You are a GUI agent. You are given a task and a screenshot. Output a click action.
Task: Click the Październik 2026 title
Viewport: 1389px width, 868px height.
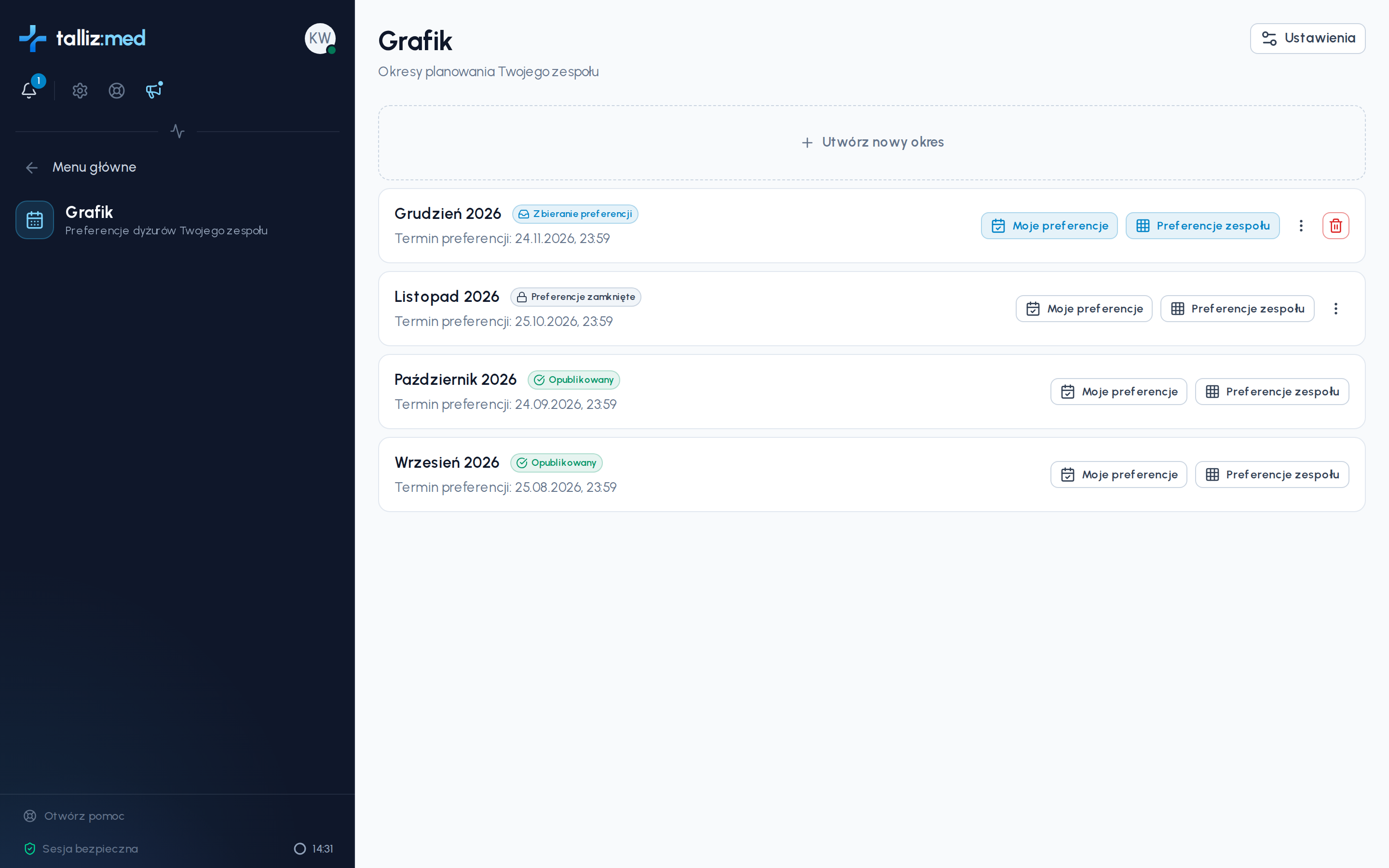[455, 380]
